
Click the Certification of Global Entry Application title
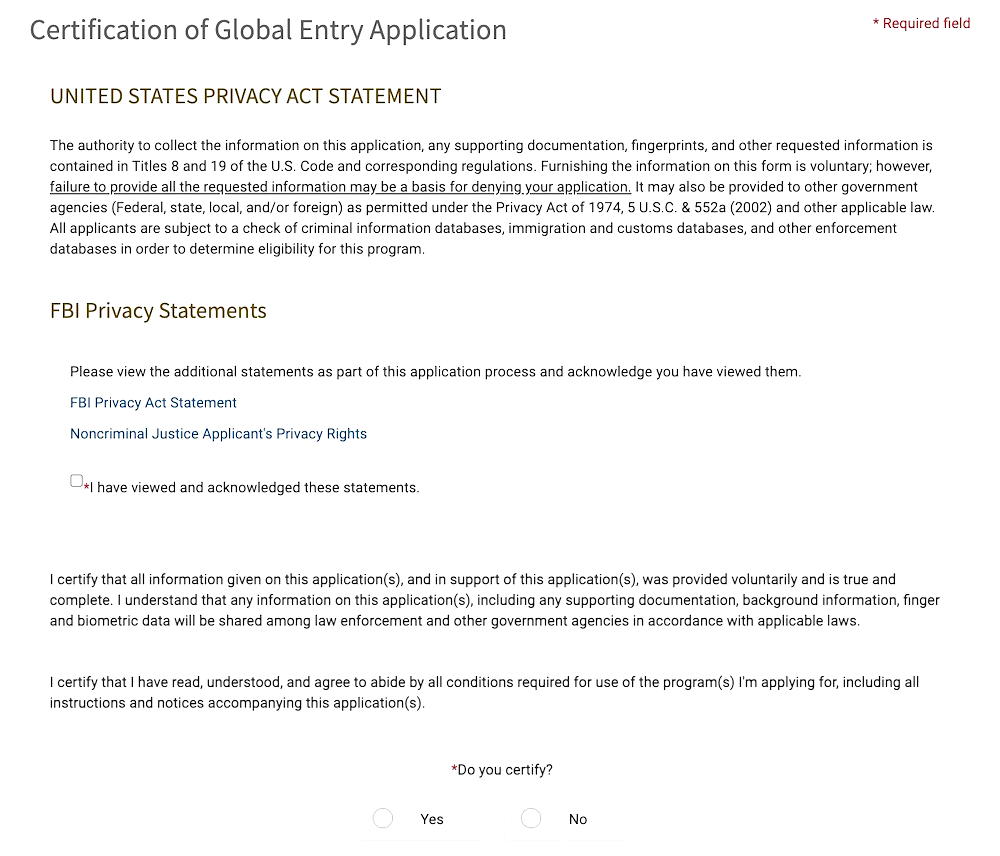(269, 30)
